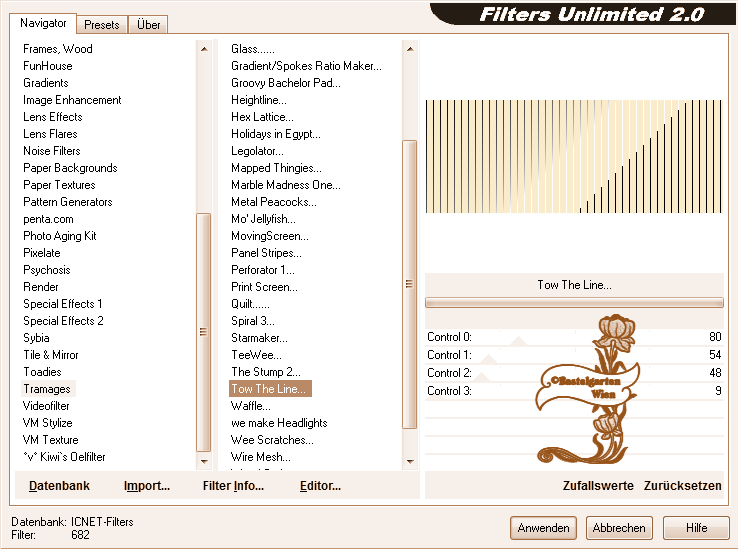Choose the Quilt filter
Viewport: 738px width, 549px height.
tap(250, 304)
